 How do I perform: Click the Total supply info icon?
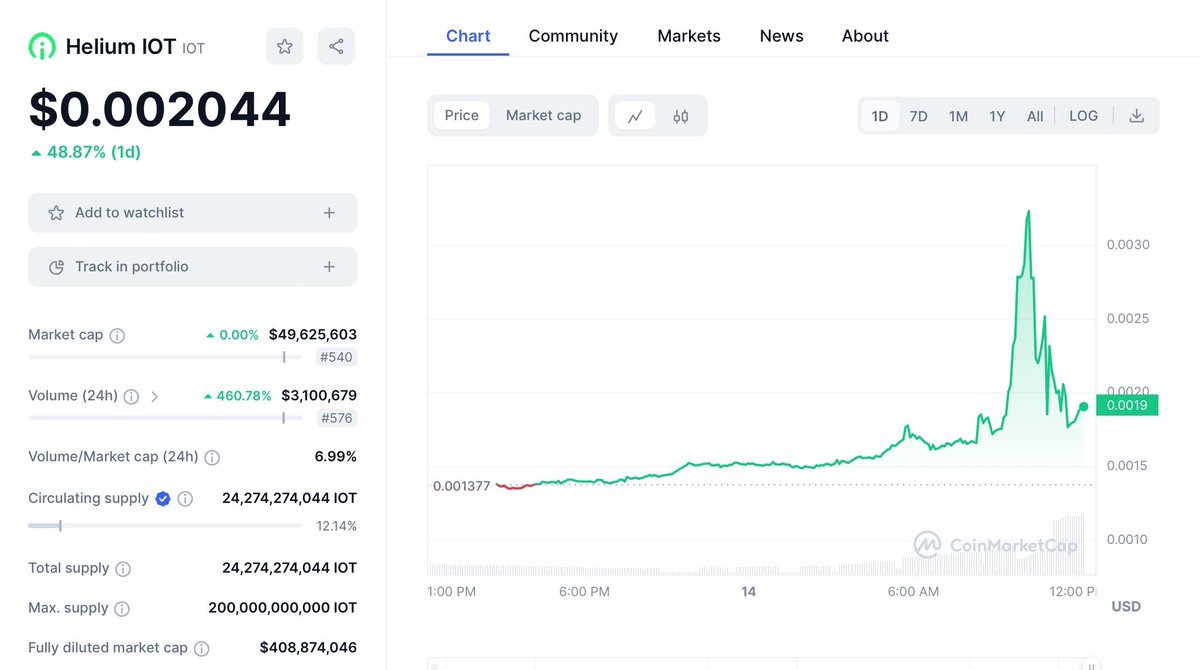123,569
